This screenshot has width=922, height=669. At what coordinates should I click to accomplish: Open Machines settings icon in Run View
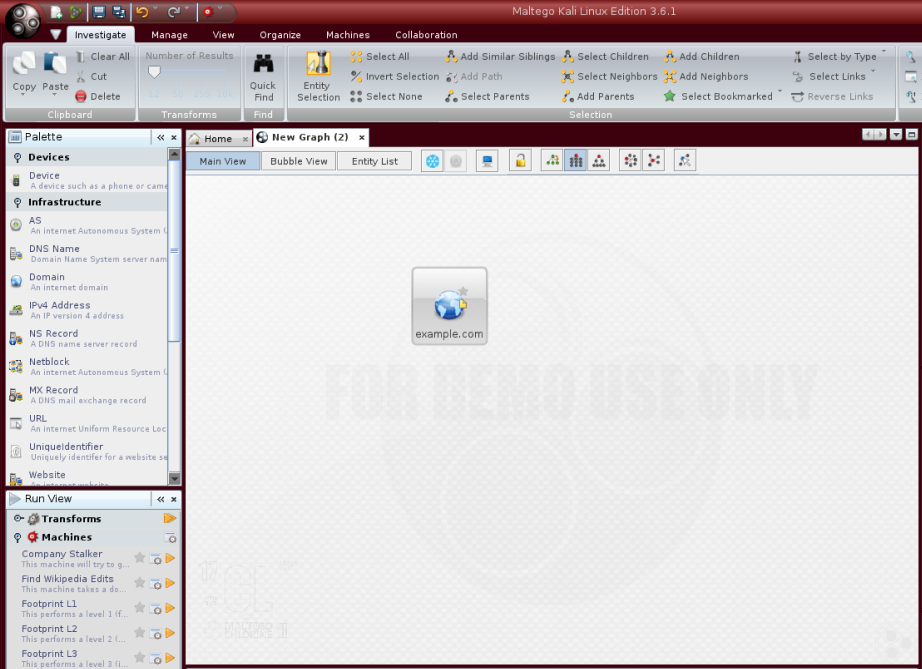click(171, 537)
